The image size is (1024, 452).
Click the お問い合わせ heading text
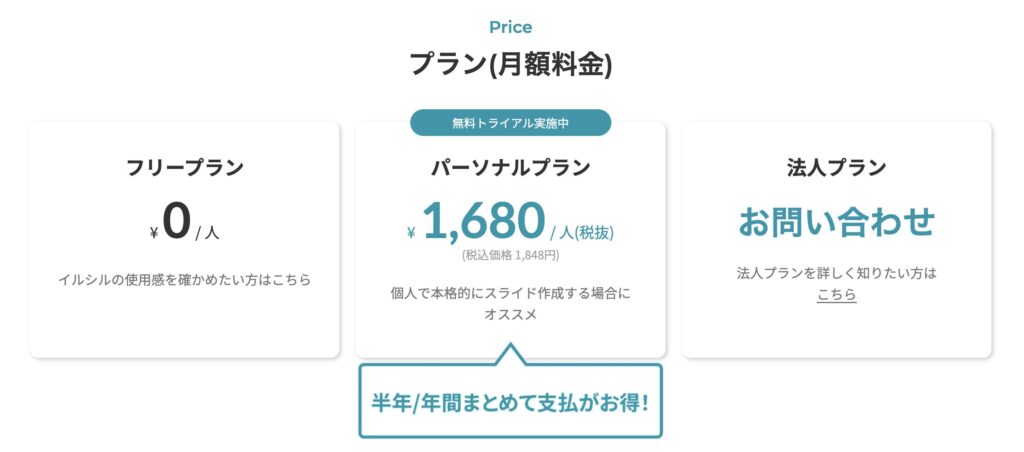click(x=836, y=222)
